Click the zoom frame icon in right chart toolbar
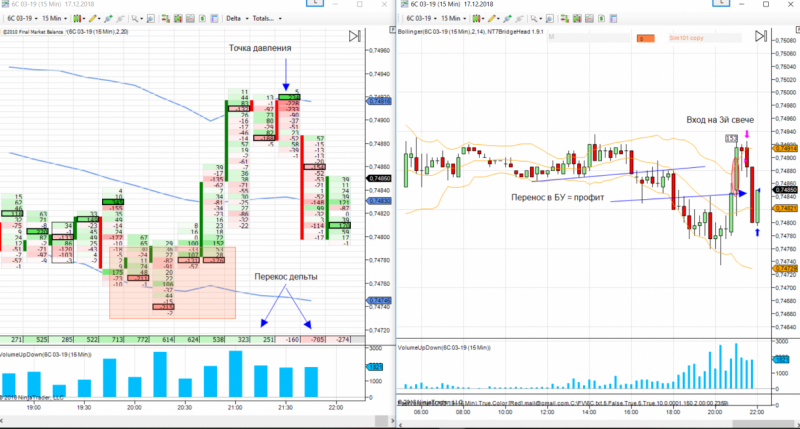This screenshot has width=800, height=429. [x=550, y=18]
